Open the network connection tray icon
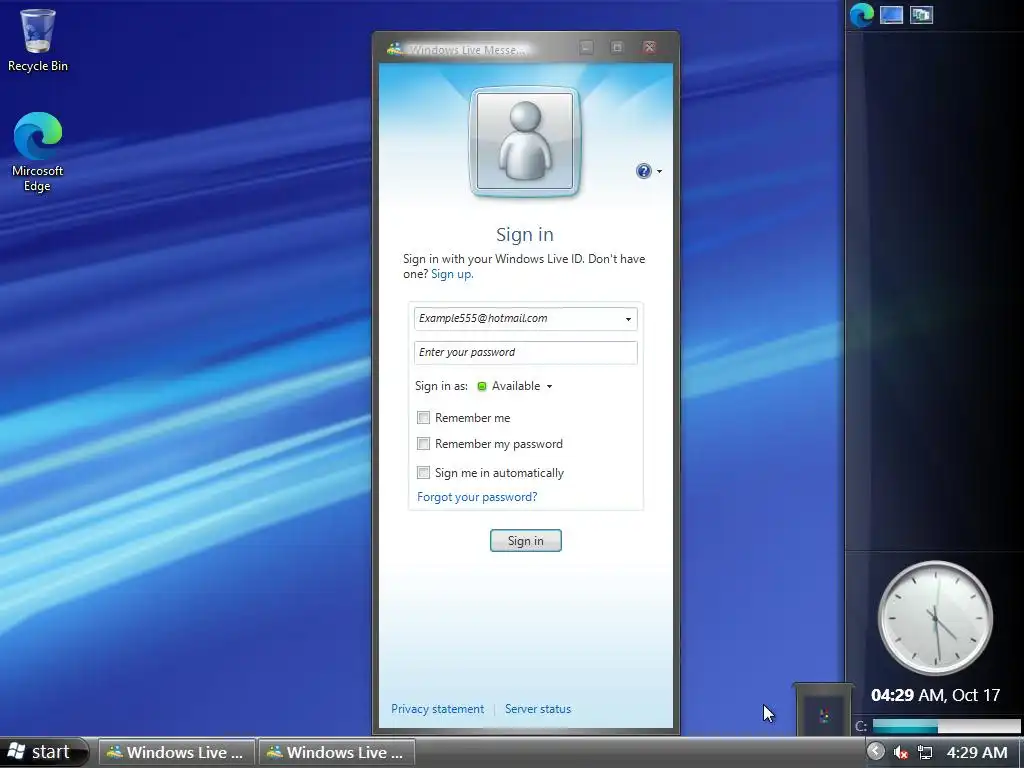Screen dimensions: 1024x768 click(x=925, y=753)
